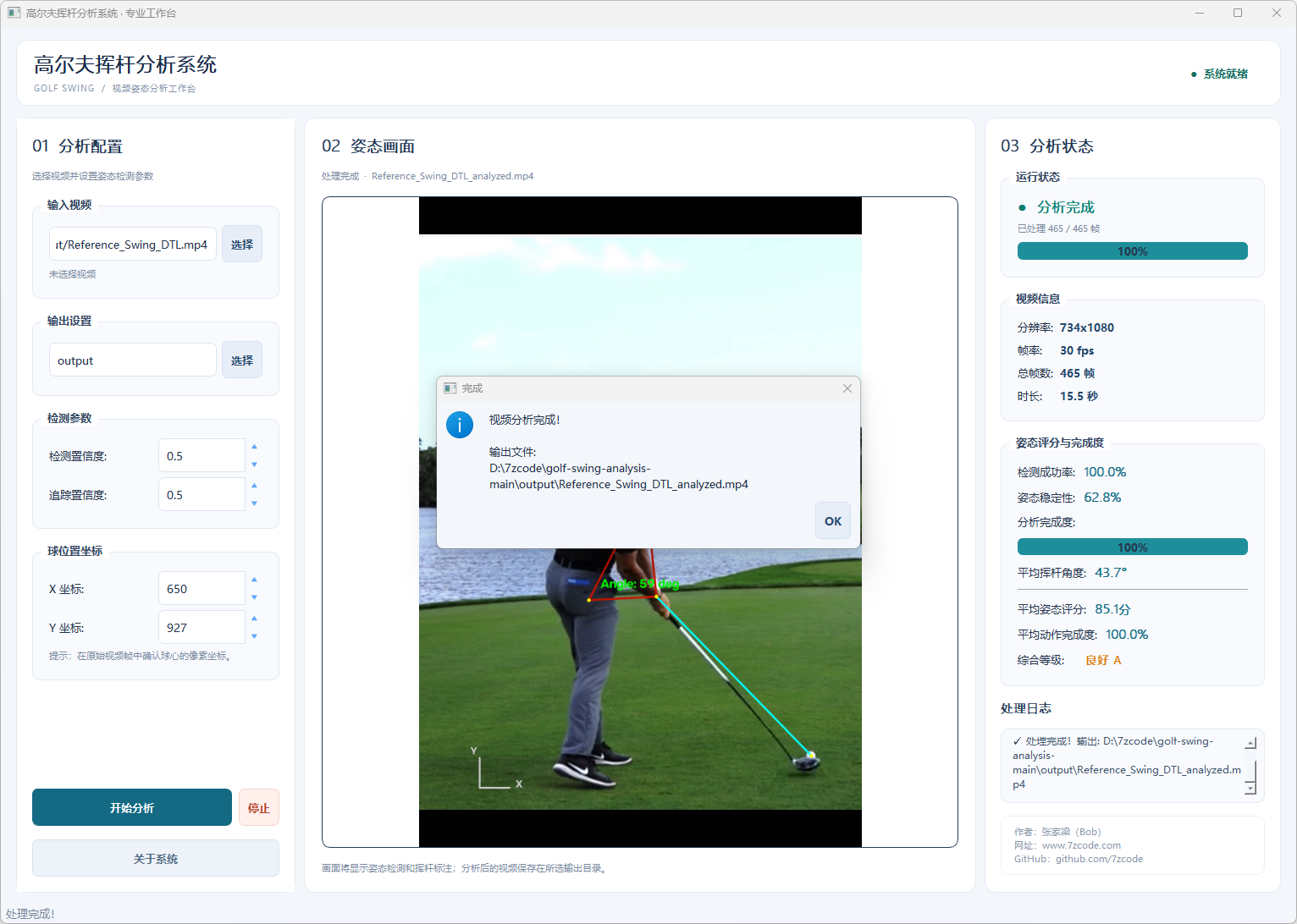This screenshot has width=1297, height=924.
Task: Lower the X 坐标 value using the down arrow
Action: pos(254,597)
